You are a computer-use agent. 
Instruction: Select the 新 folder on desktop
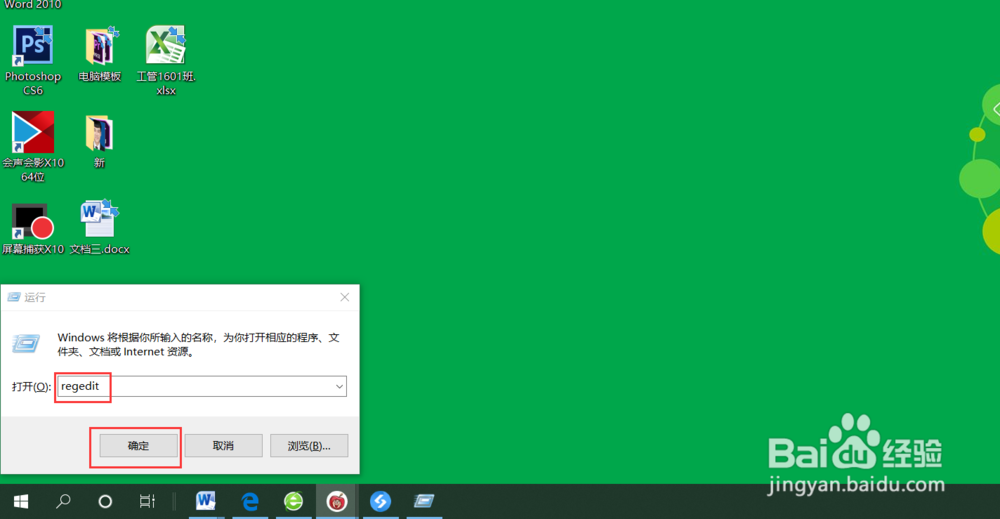coord(99,133)
